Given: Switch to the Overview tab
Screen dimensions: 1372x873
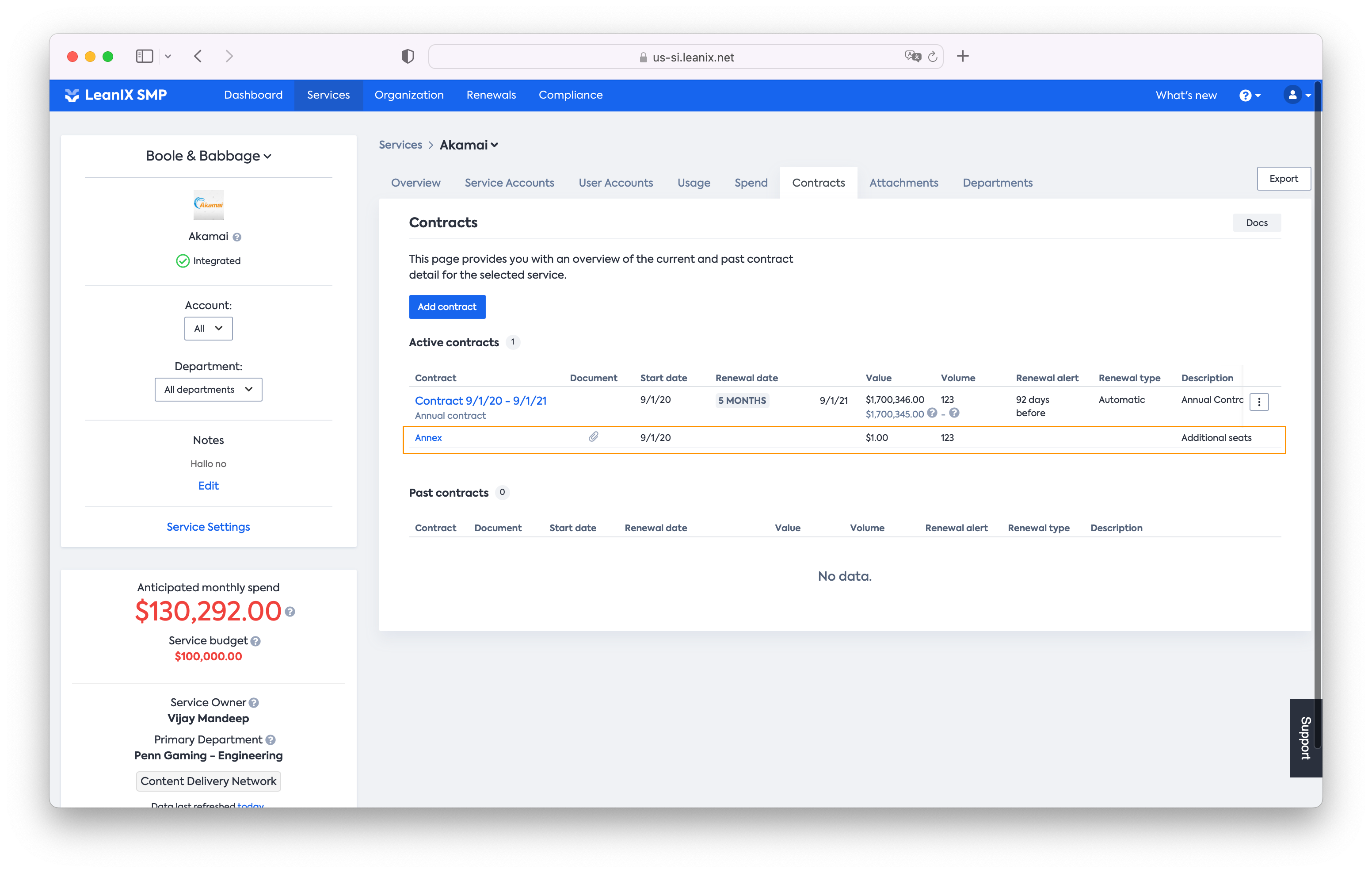Looking at the screenshot, I should click(415, 183).
